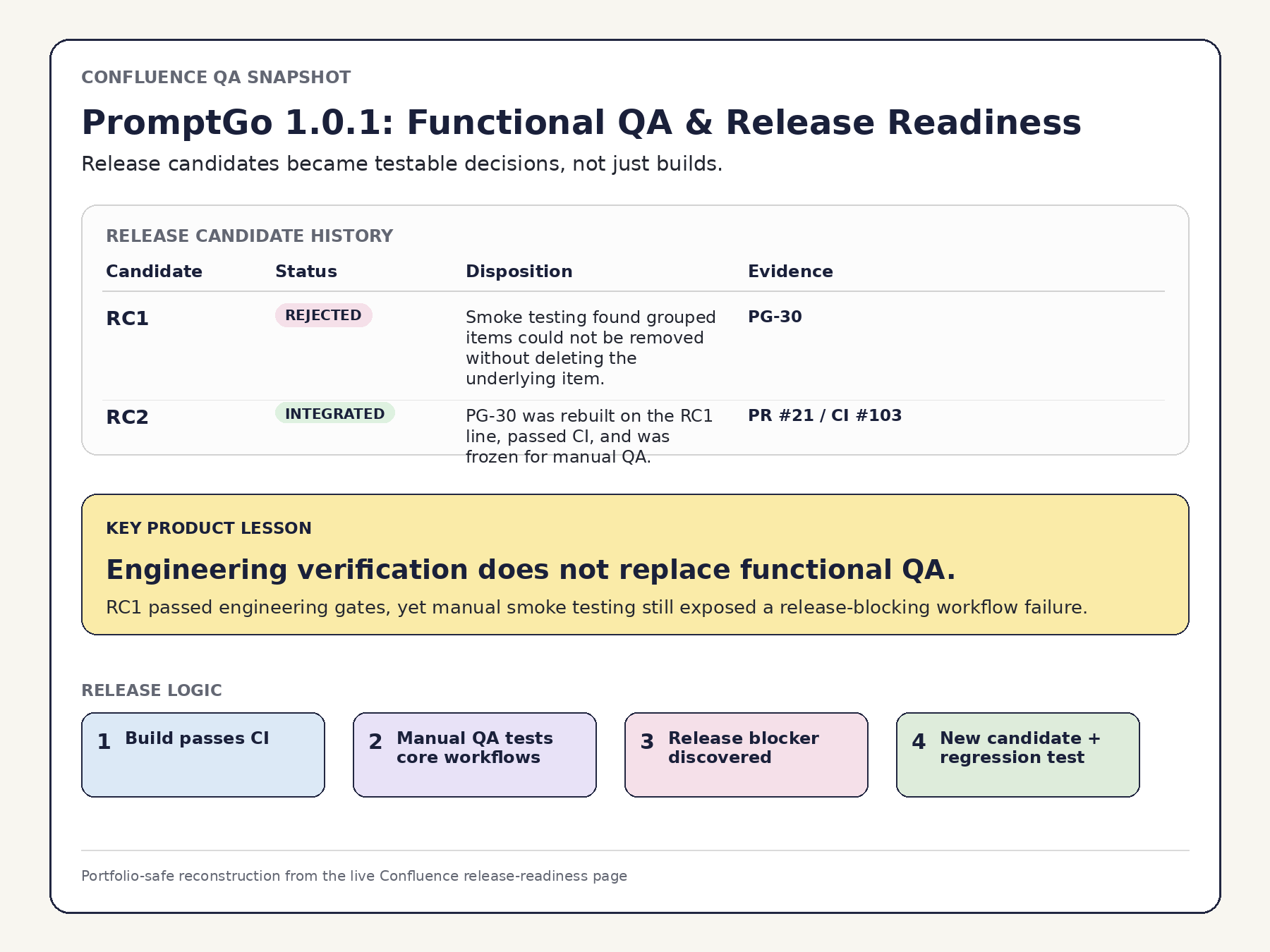Image resolution: width=1270 pixels, height=952 pixels.
Task: Click the Evidence column header
Action: [790, 271]
